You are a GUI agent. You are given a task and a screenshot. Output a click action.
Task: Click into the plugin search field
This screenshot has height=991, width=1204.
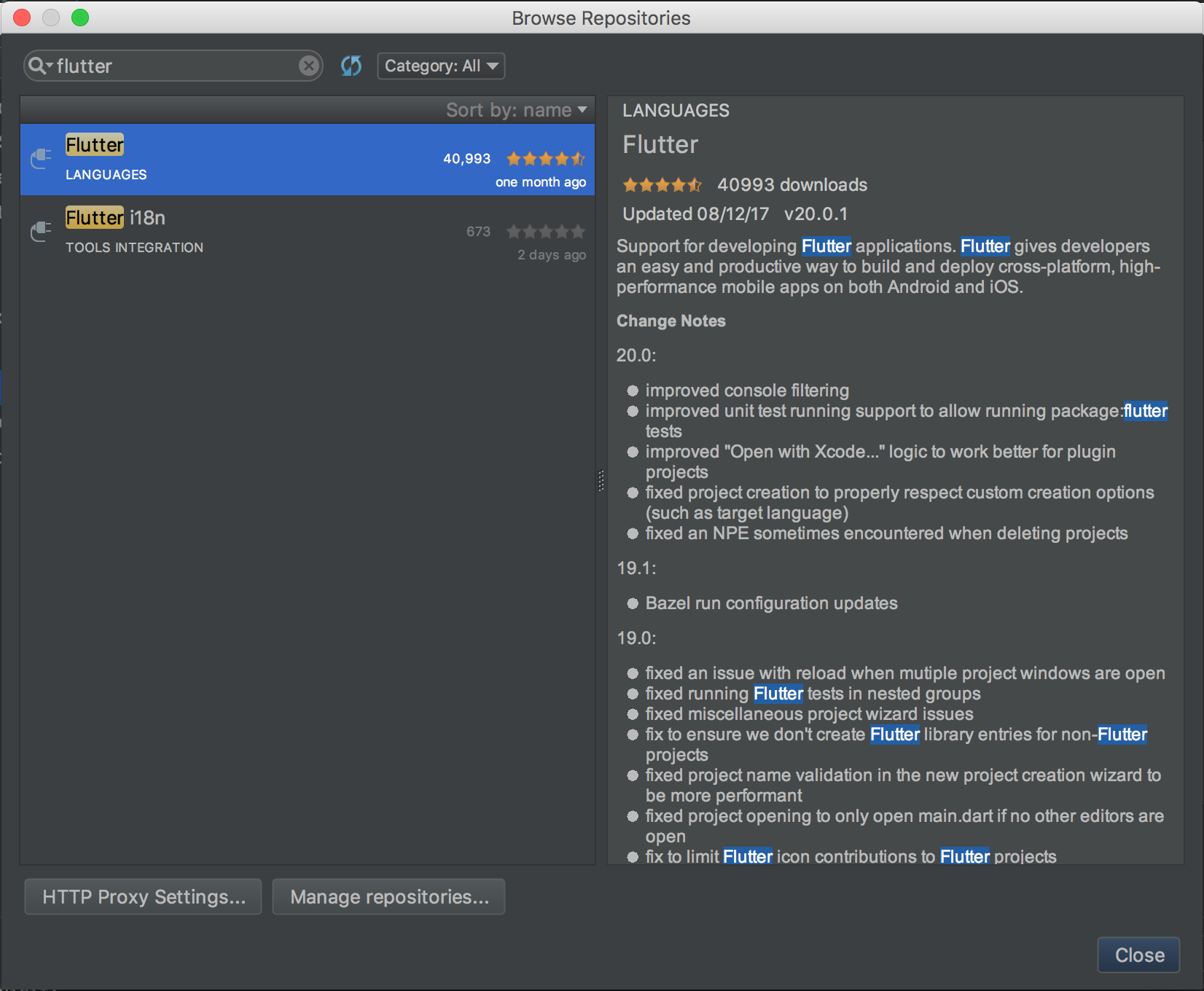click(175, 66)
